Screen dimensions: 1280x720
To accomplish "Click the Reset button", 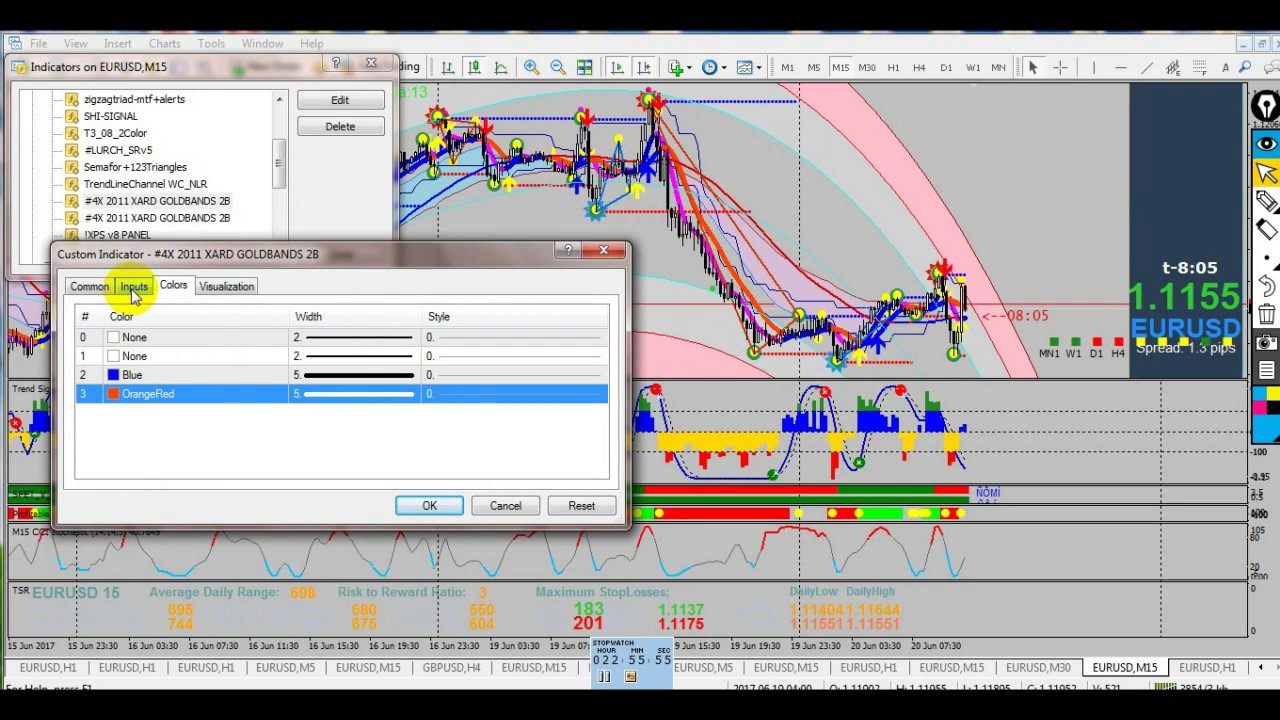I will (581, 506).
